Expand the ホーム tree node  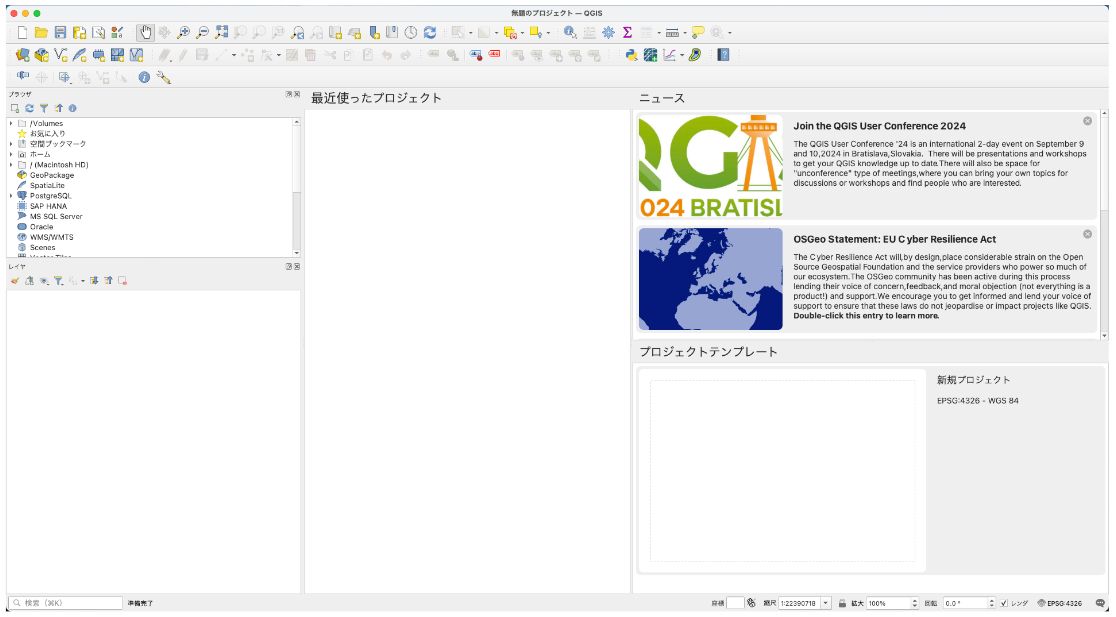pyautogui.click(x=11, y=154)
